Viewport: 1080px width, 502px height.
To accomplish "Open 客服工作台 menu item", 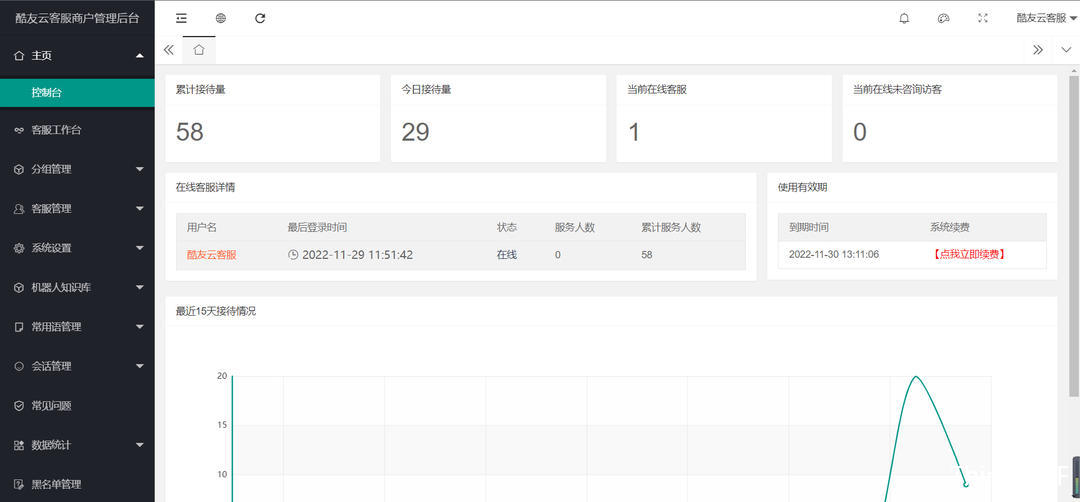I will [x=77, y=129].
